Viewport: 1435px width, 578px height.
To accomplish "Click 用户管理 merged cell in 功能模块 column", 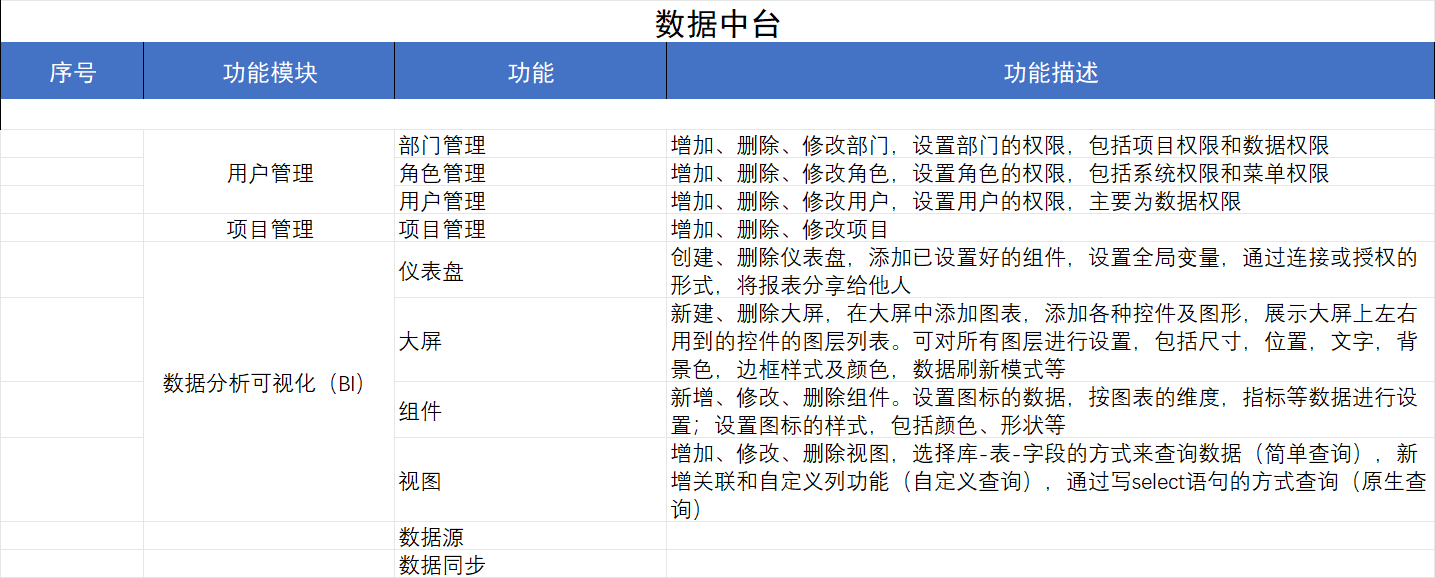I will pyautogui.click(x=269, y=173).
